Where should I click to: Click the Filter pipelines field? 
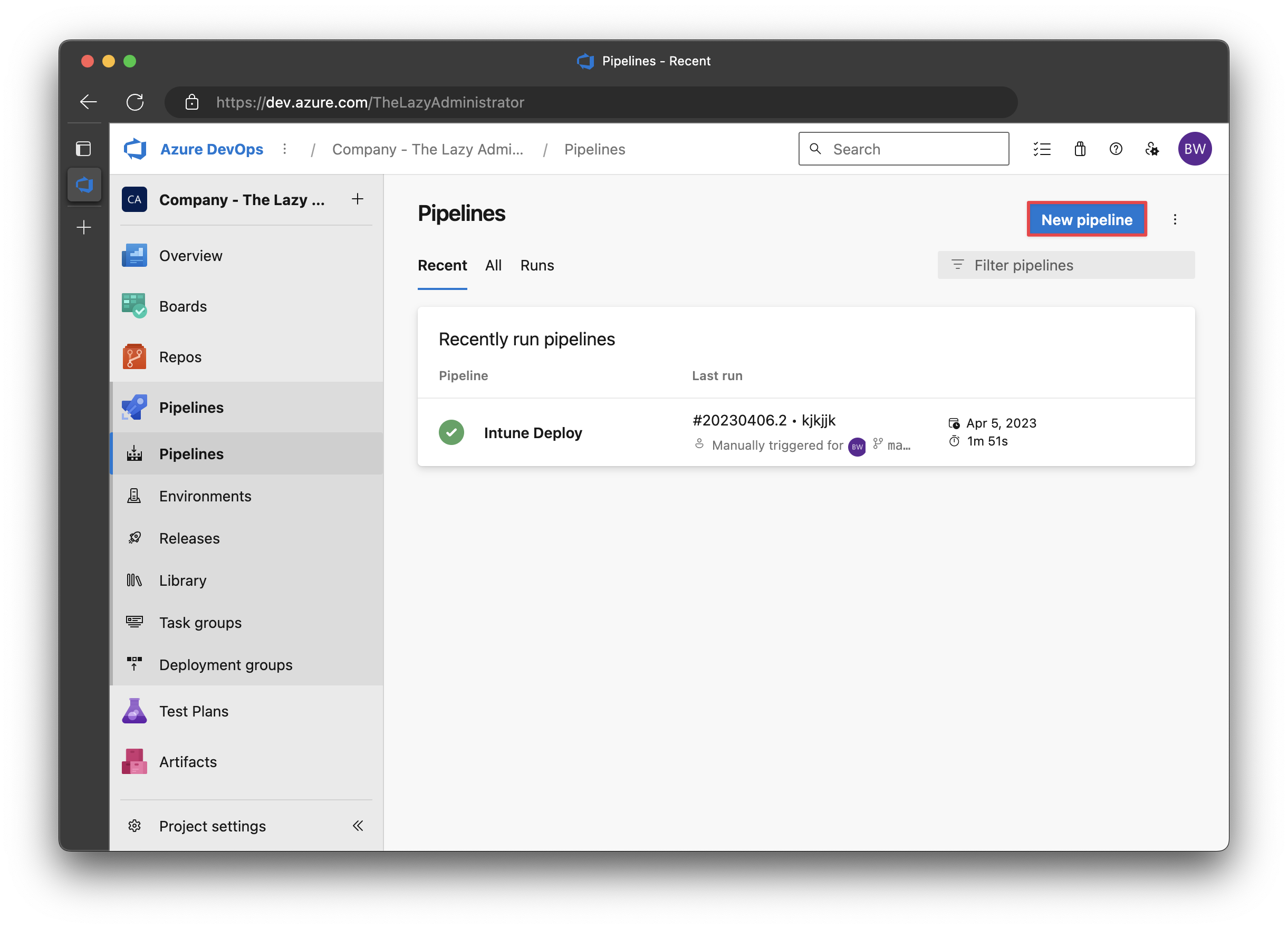tap(1065, 265)
